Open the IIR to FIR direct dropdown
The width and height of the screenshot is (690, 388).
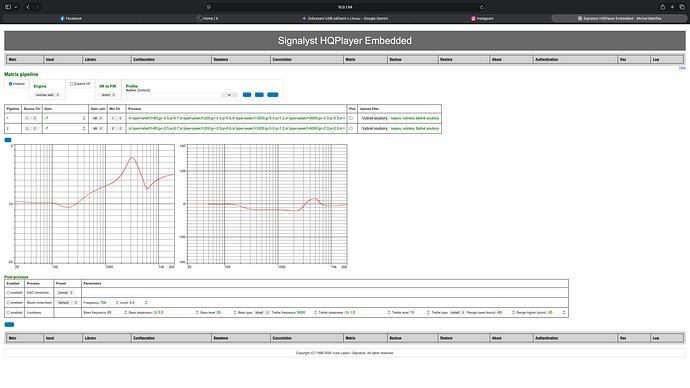(108, 95)
